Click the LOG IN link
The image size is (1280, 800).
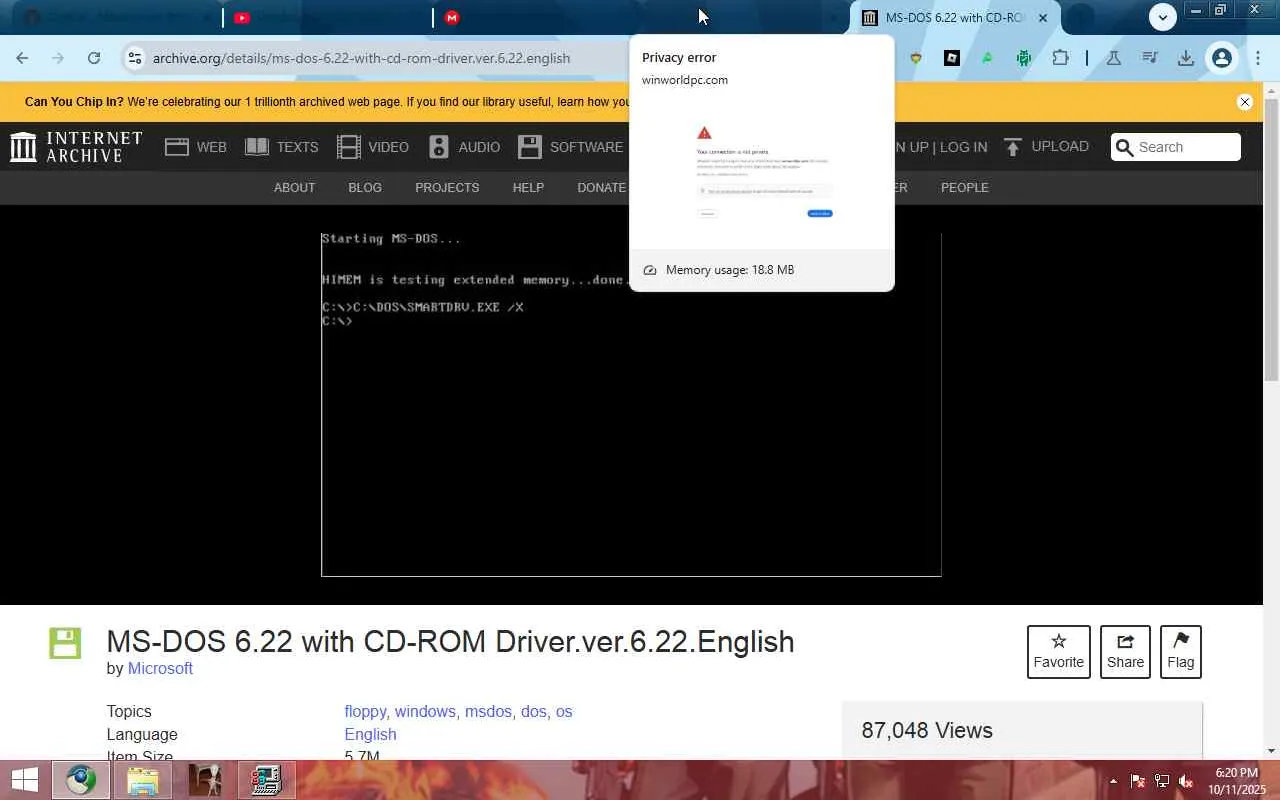(963, 147)
